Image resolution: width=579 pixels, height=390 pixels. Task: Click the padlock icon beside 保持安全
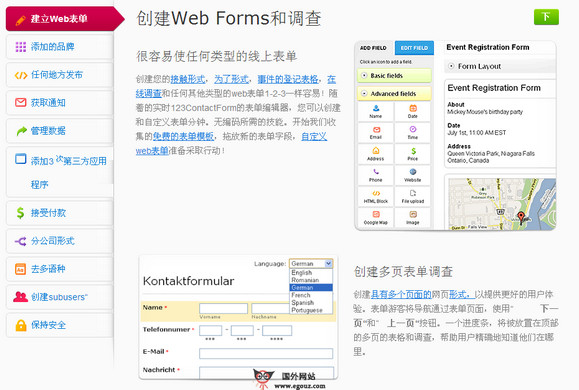(x=21, y=325)
